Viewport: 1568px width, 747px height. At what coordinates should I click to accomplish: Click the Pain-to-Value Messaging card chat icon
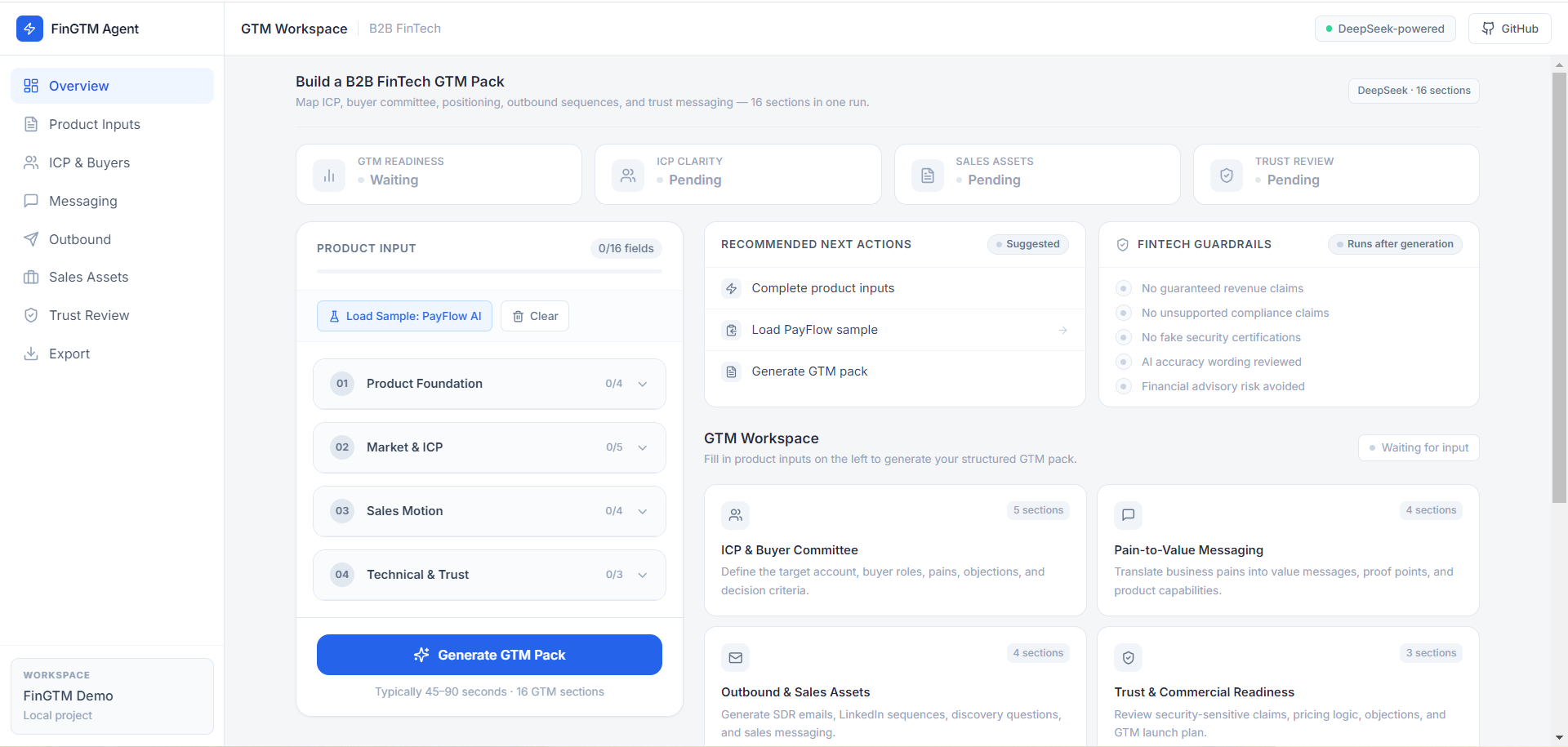1129,515
